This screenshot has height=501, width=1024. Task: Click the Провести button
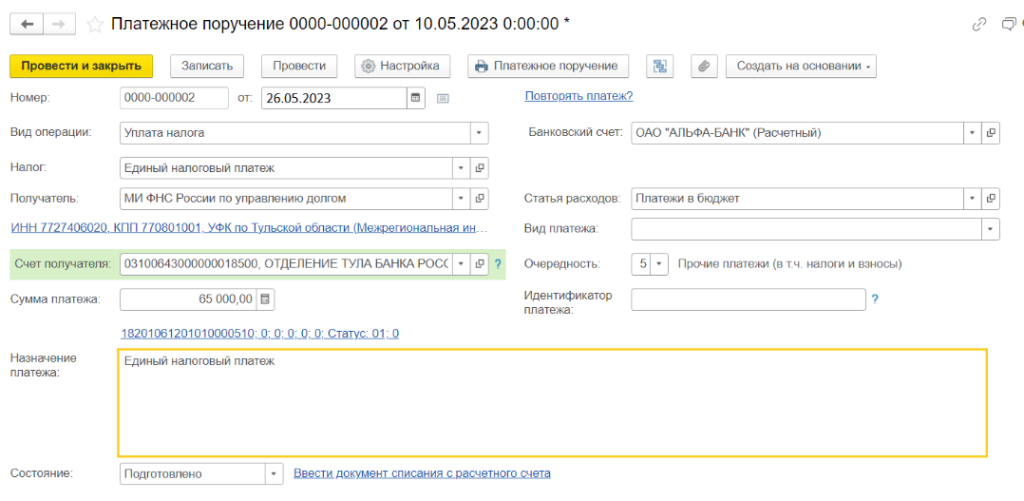tap(299, 66)
